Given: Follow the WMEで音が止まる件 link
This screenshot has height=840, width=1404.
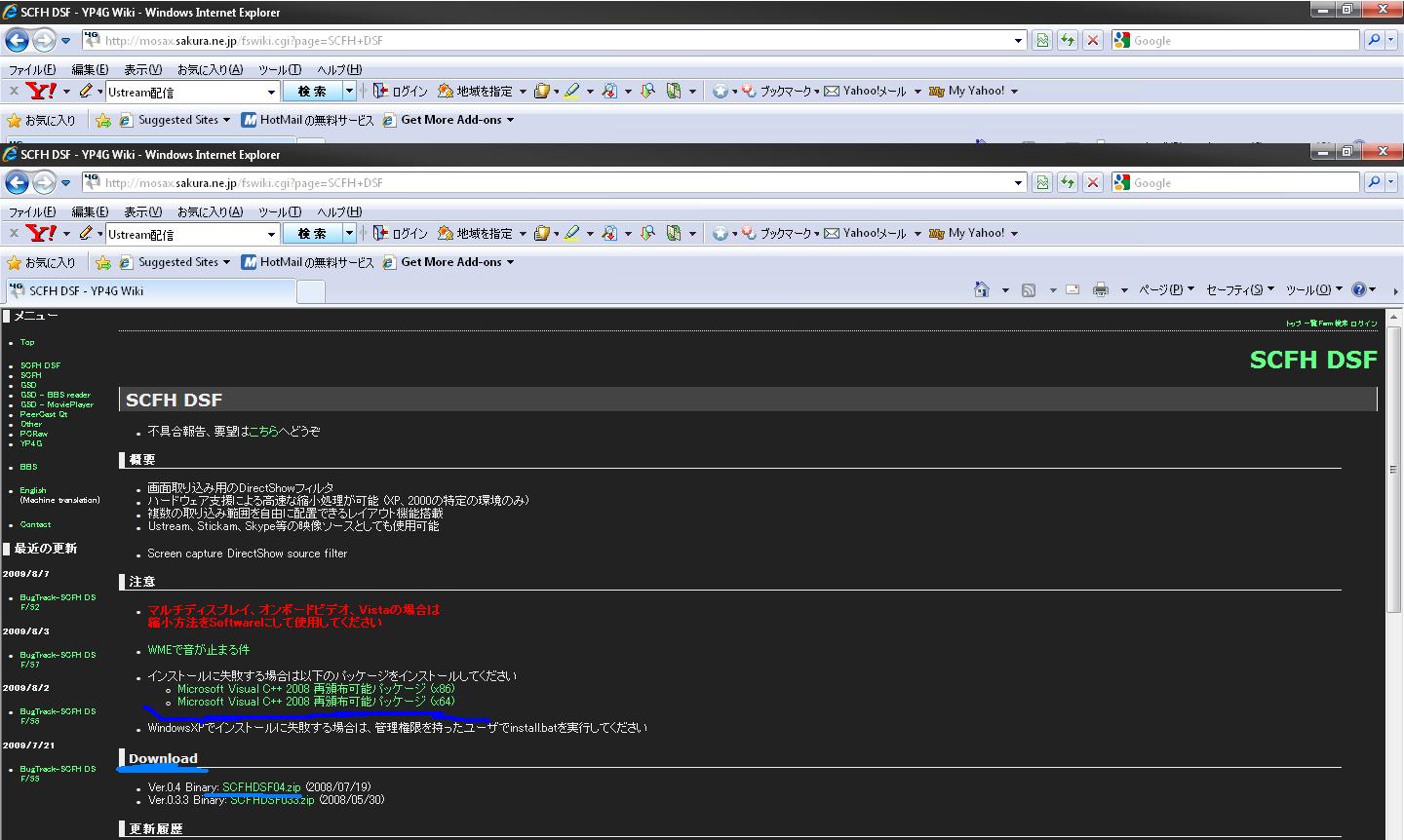Looking at the screenshot, I should pos(198,650).
